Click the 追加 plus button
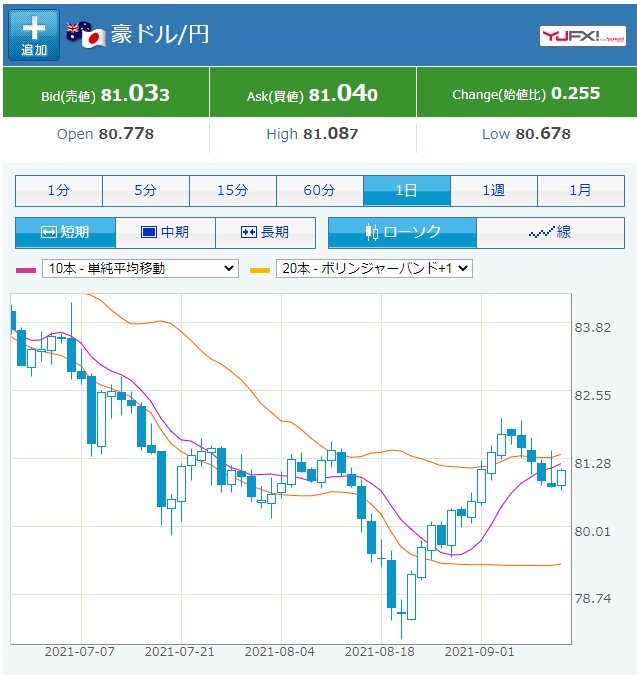The width and height of the screenshot is (637, 675). (34, 35)
